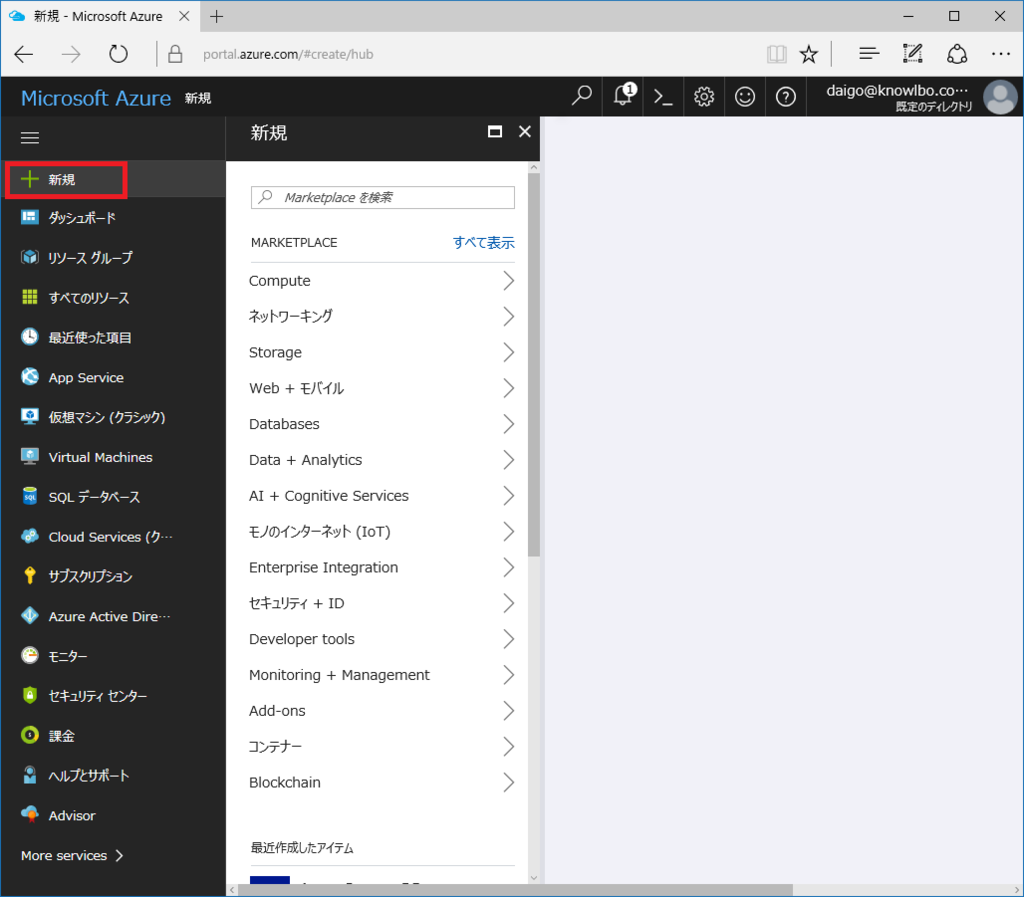Click More services link

[72, 856]
